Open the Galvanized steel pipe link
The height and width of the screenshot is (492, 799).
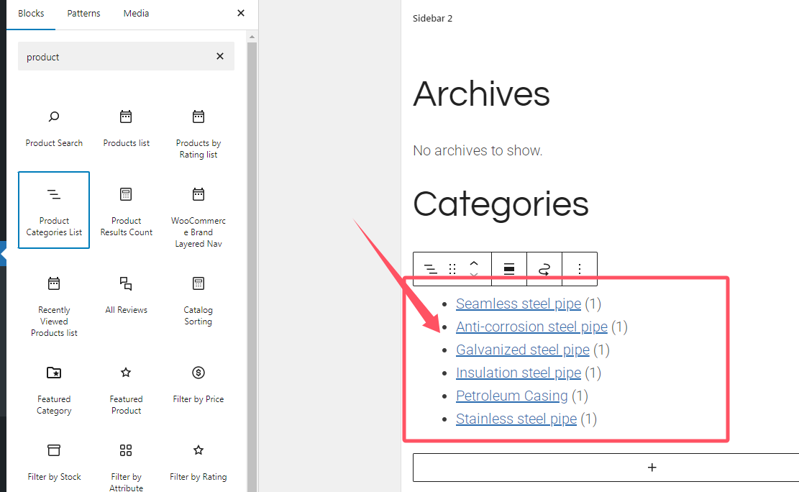pyautogui.click(x=522, y=350)
